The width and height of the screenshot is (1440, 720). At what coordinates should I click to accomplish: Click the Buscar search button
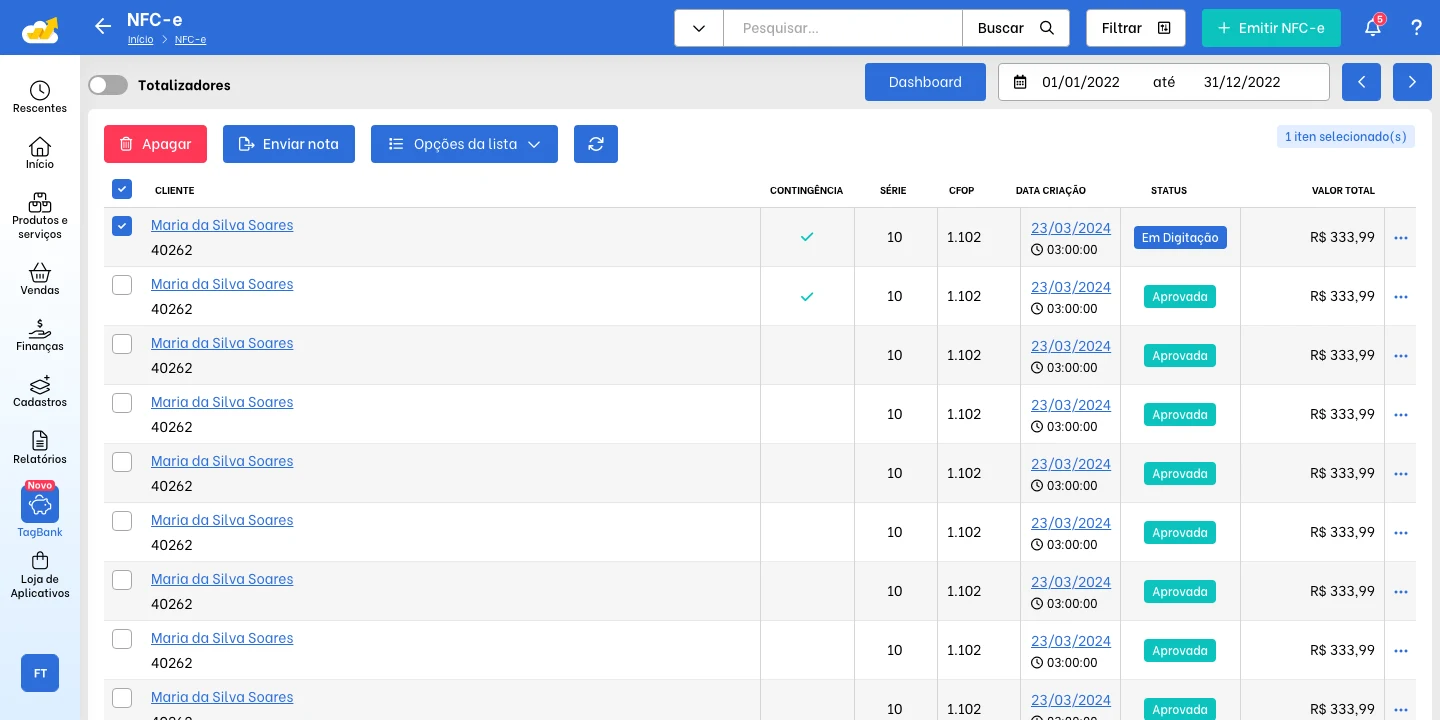click(1016, 28)
